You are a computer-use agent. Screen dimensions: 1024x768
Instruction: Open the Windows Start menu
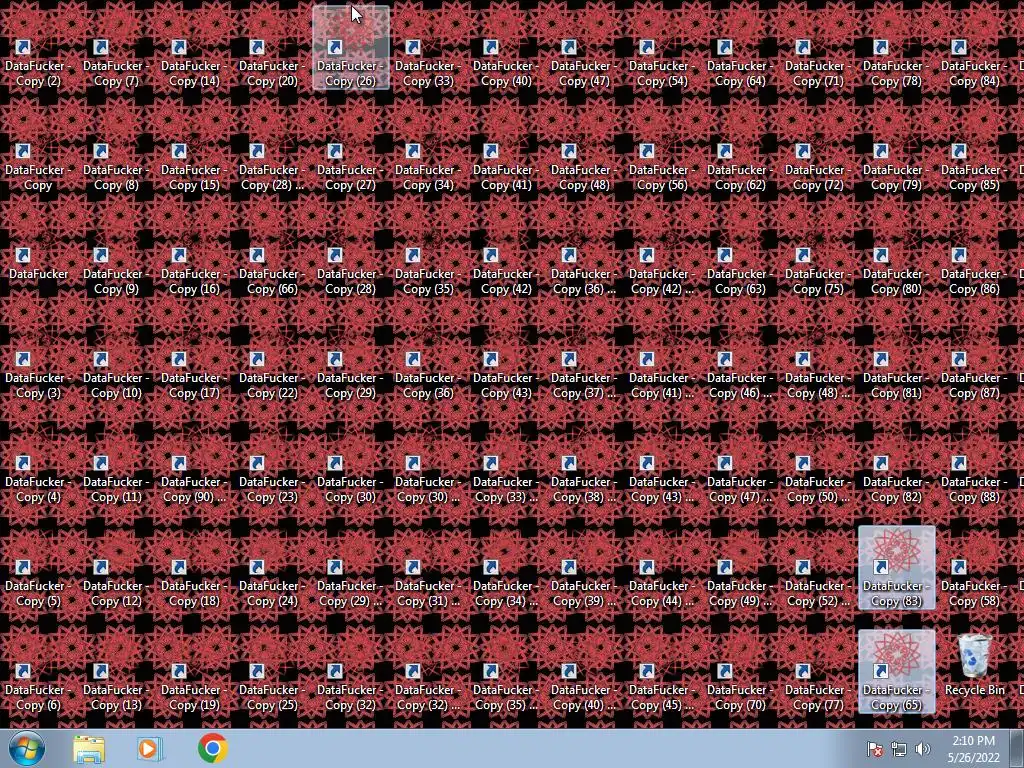coord(27,748)
